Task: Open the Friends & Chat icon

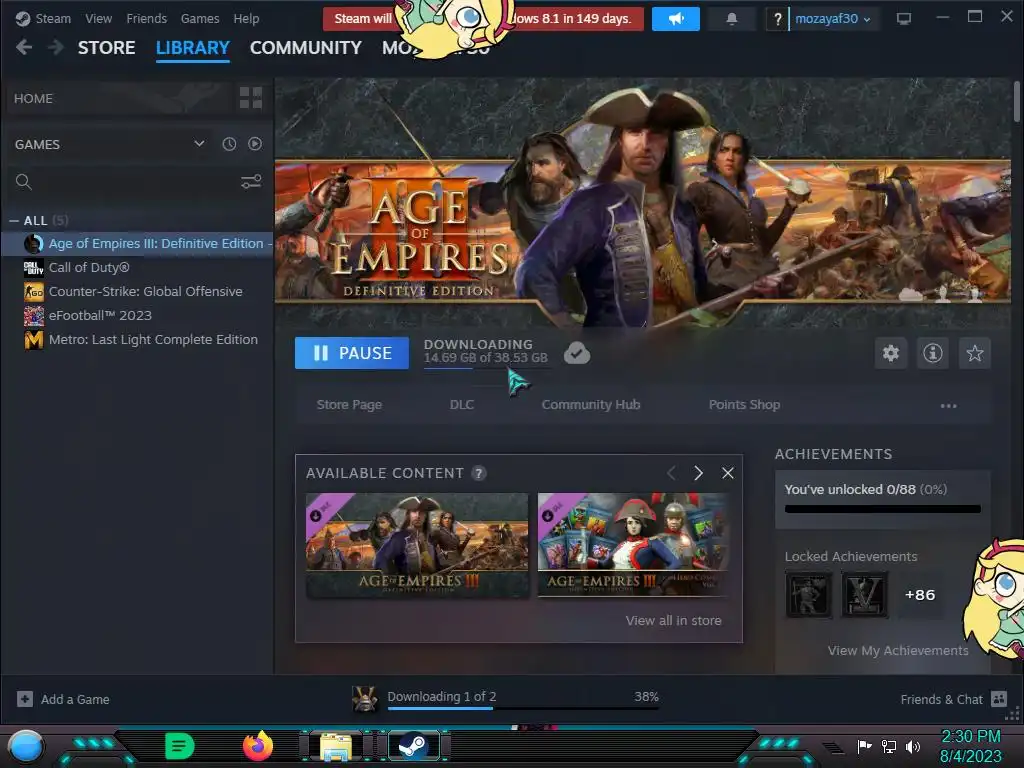Action: tap(999, 699)
